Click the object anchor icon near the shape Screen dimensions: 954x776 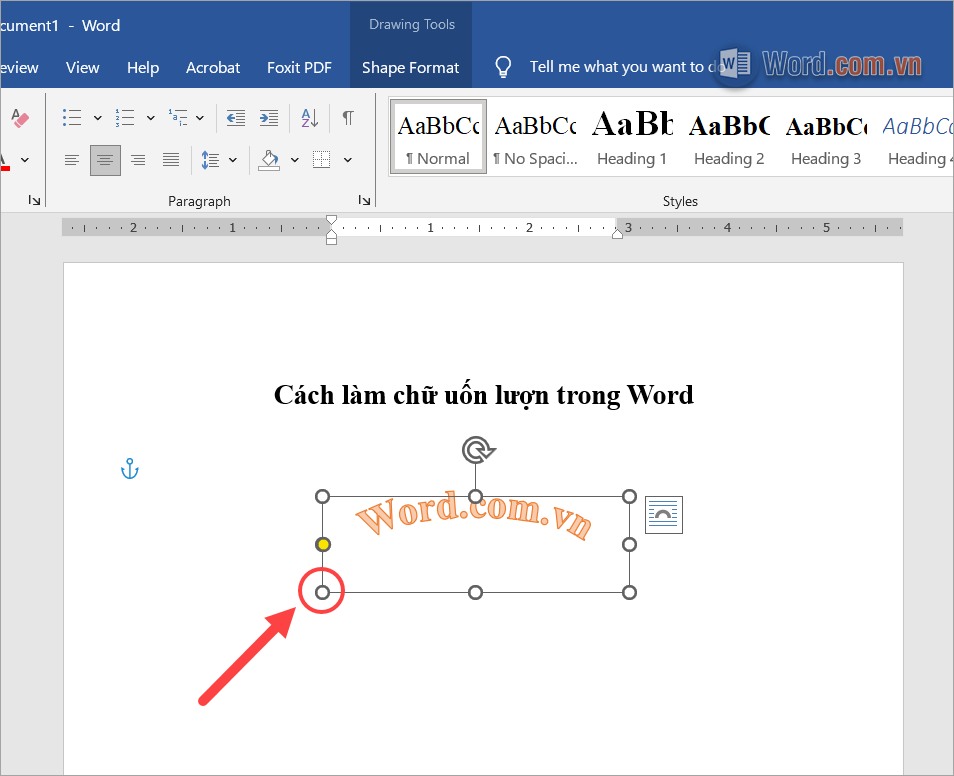click(129, 467)
